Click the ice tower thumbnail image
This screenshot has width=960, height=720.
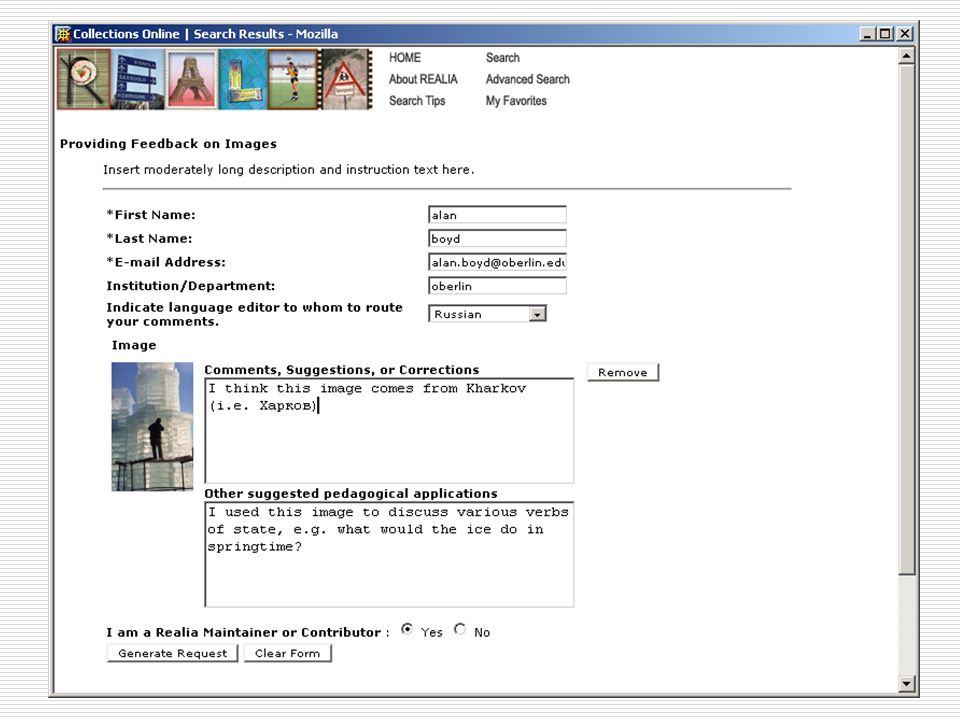pyautogui.click(x=152, y=426)
